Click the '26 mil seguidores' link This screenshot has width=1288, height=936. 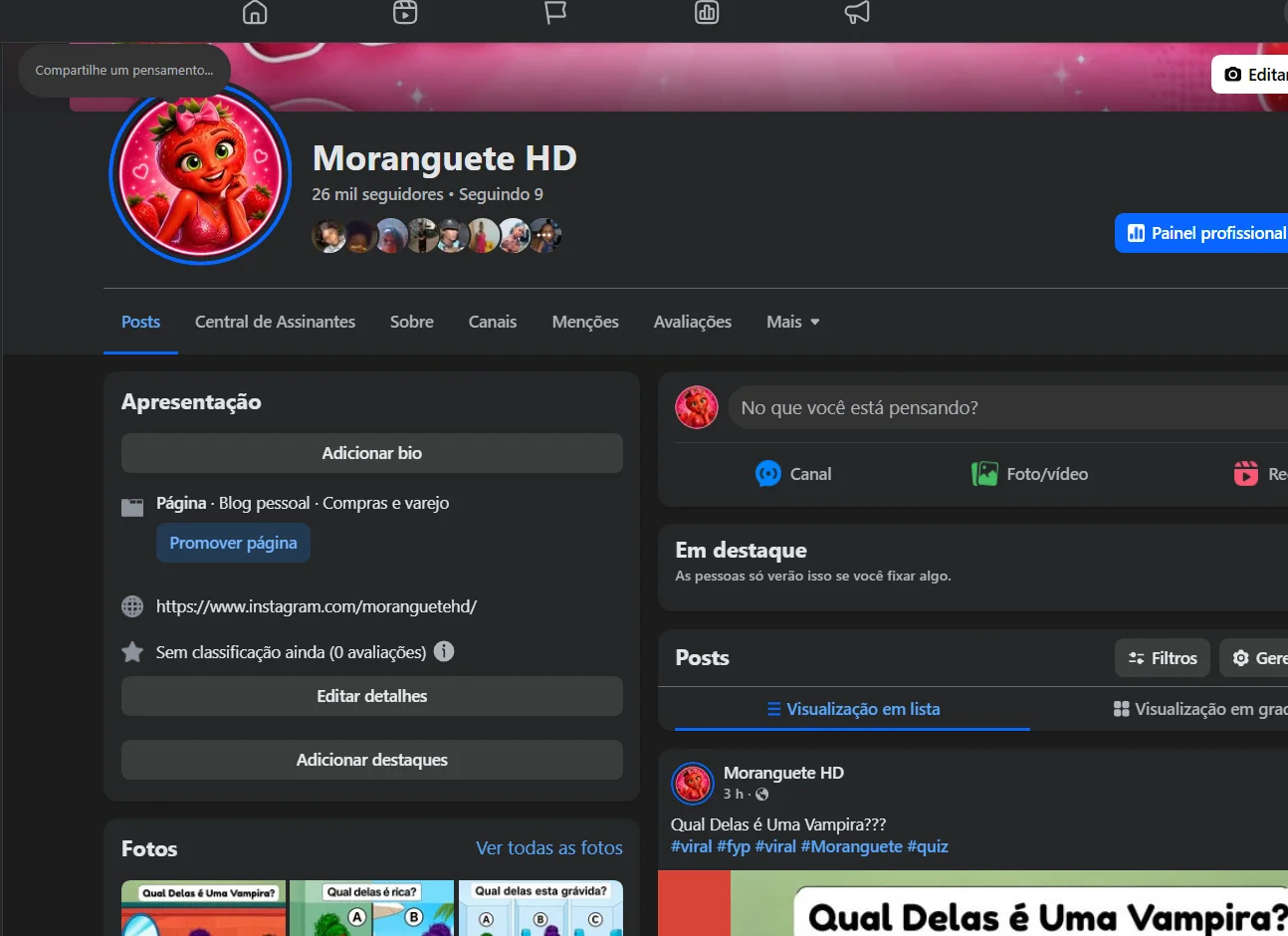click(x=377, y=194)
